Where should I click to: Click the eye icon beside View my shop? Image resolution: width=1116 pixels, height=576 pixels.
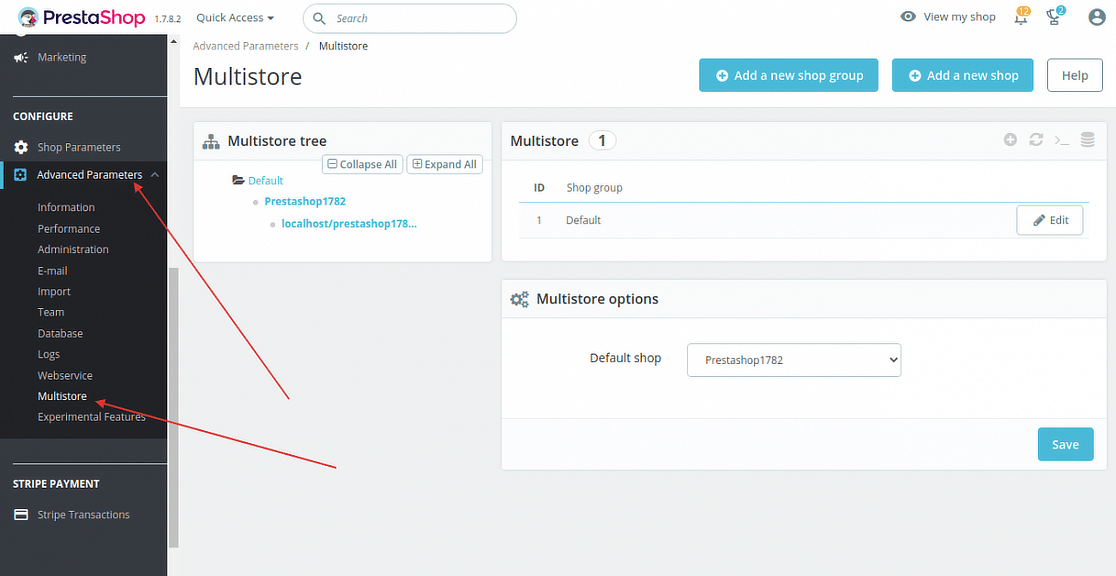(908, 16)
